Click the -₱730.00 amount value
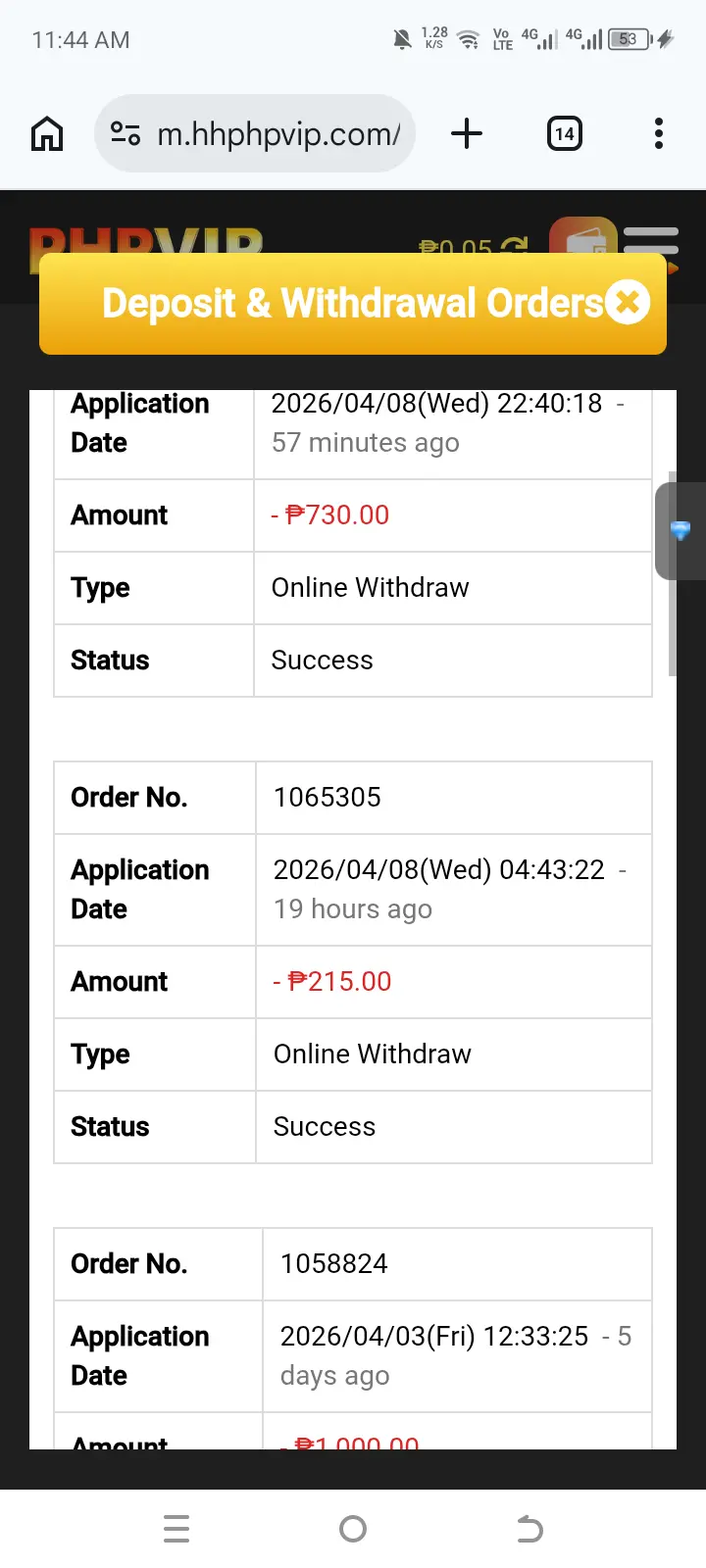Screen dimensions: 706x1568 (330, 514)
